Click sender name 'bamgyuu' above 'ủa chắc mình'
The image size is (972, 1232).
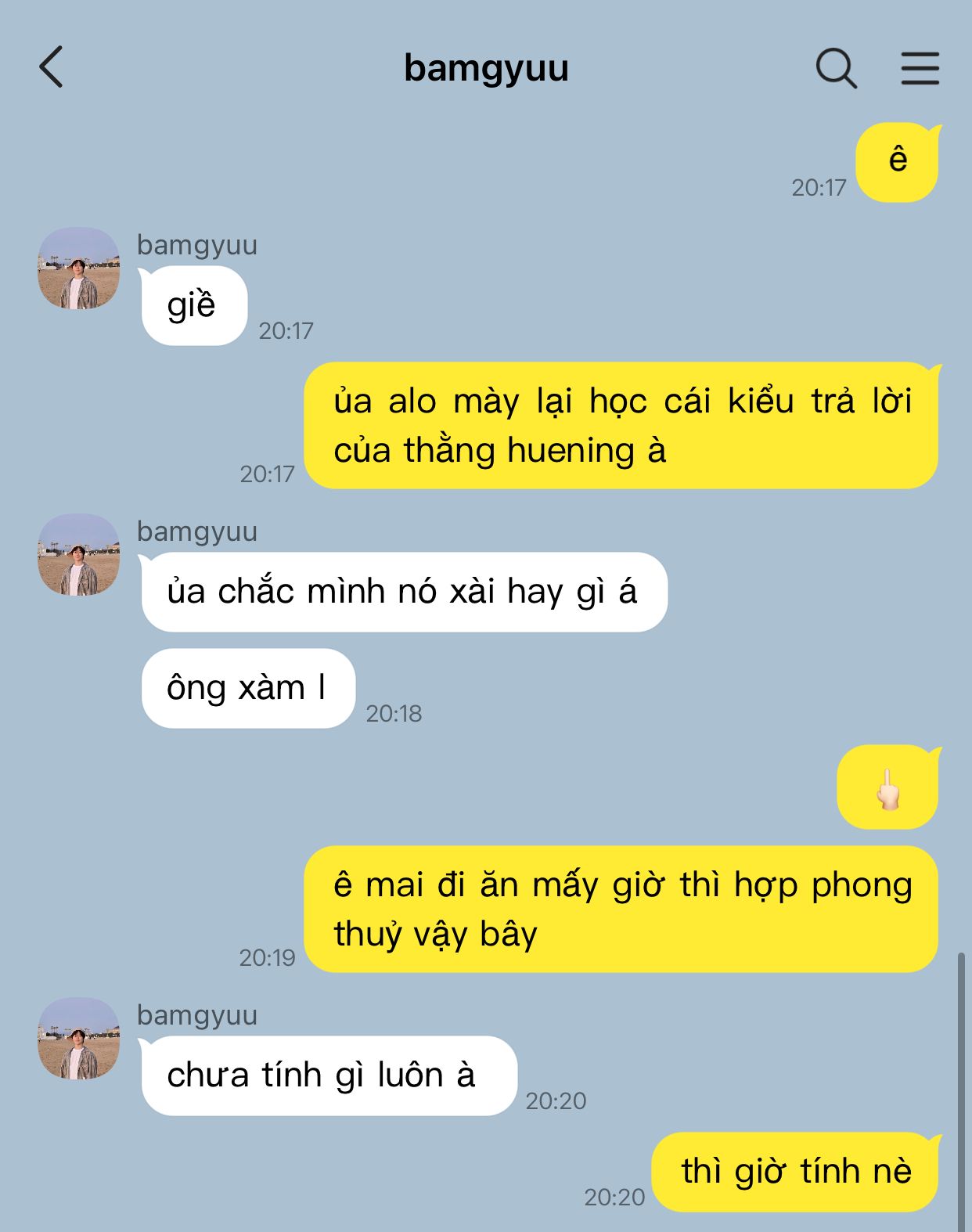197,531
